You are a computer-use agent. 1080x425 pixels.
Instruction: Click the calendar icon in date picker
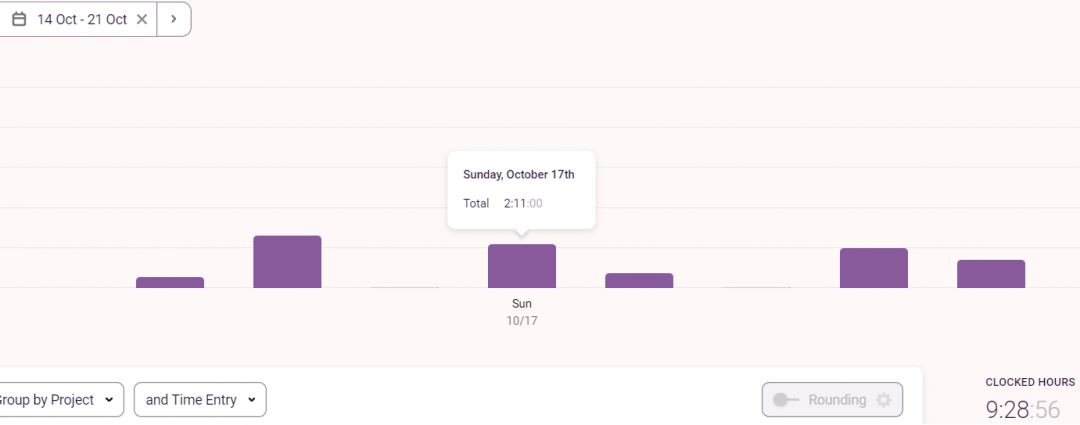tap(19, 19)
